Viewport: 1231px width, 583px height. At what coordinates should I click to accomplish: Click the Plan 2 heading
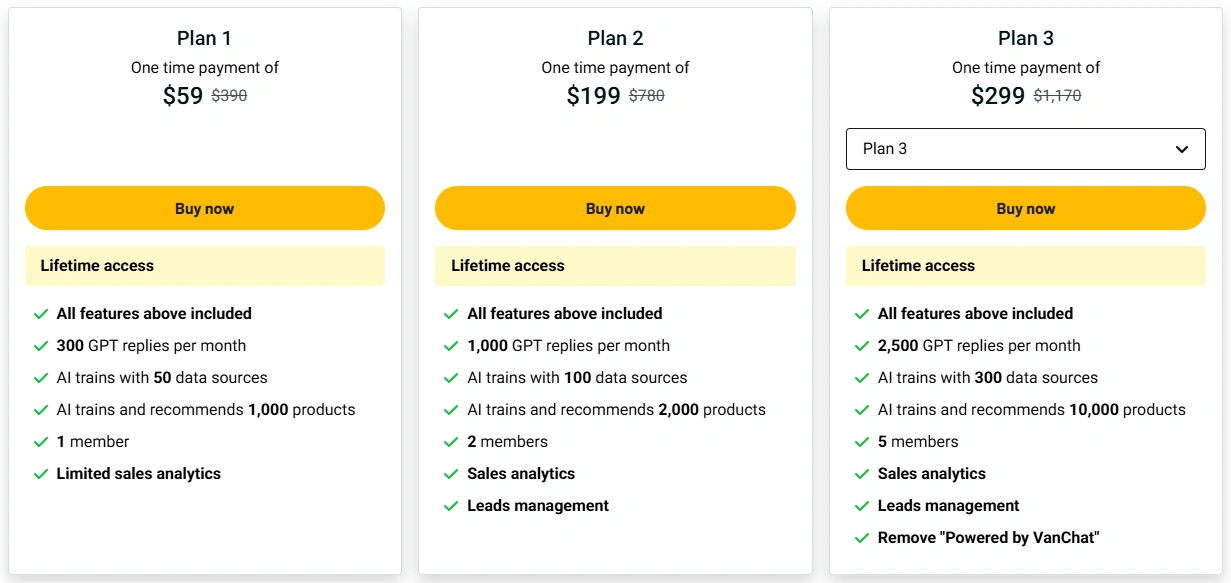click(615, 38)
